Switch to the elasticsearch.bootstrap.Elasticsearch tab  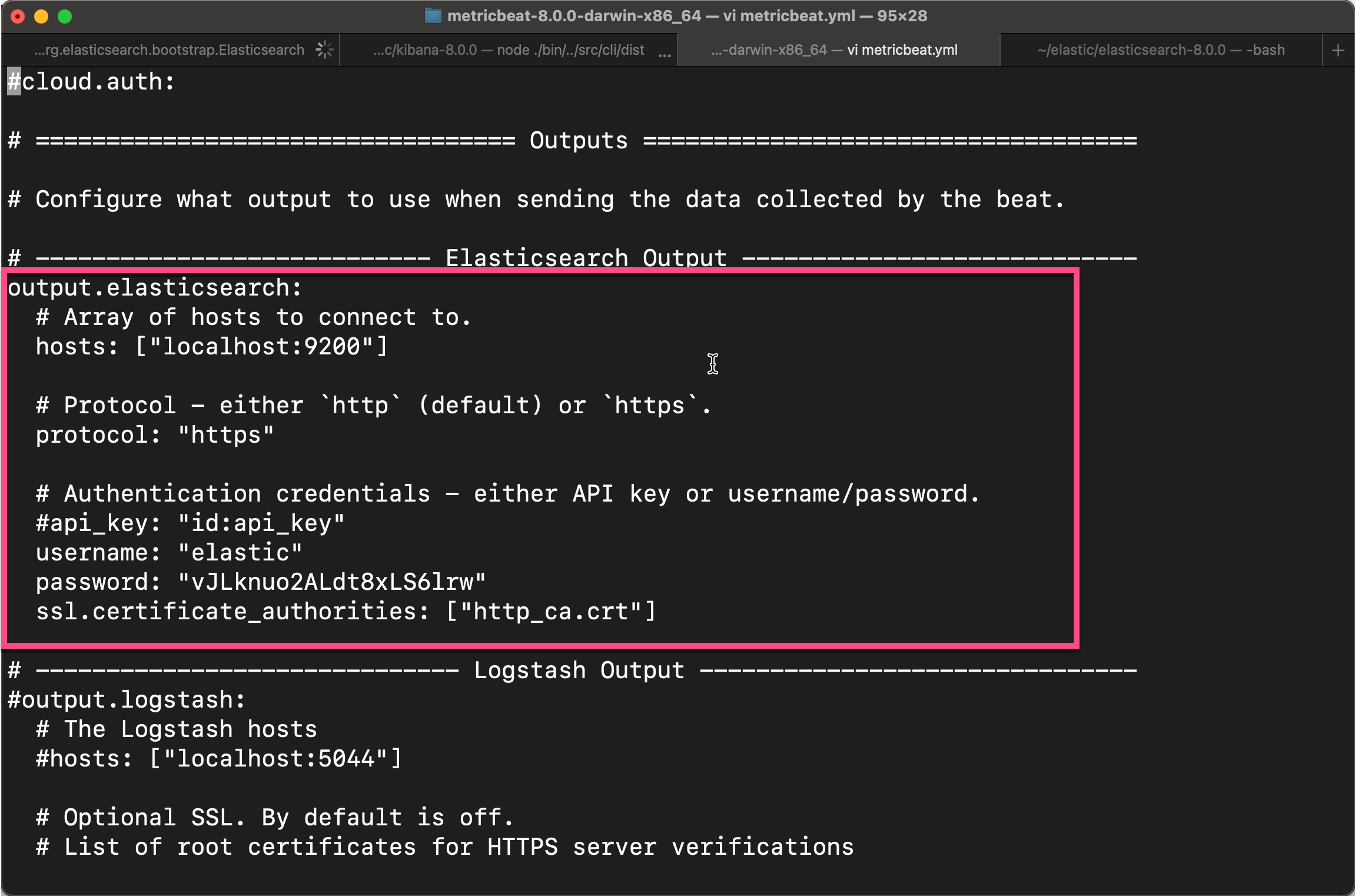coord(169,50)
